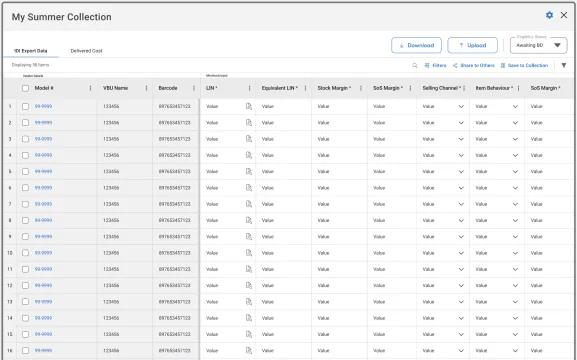Click the LIN document lookup icon in row 3
Screen dimensions: 577x360
[x=249, y=139]
